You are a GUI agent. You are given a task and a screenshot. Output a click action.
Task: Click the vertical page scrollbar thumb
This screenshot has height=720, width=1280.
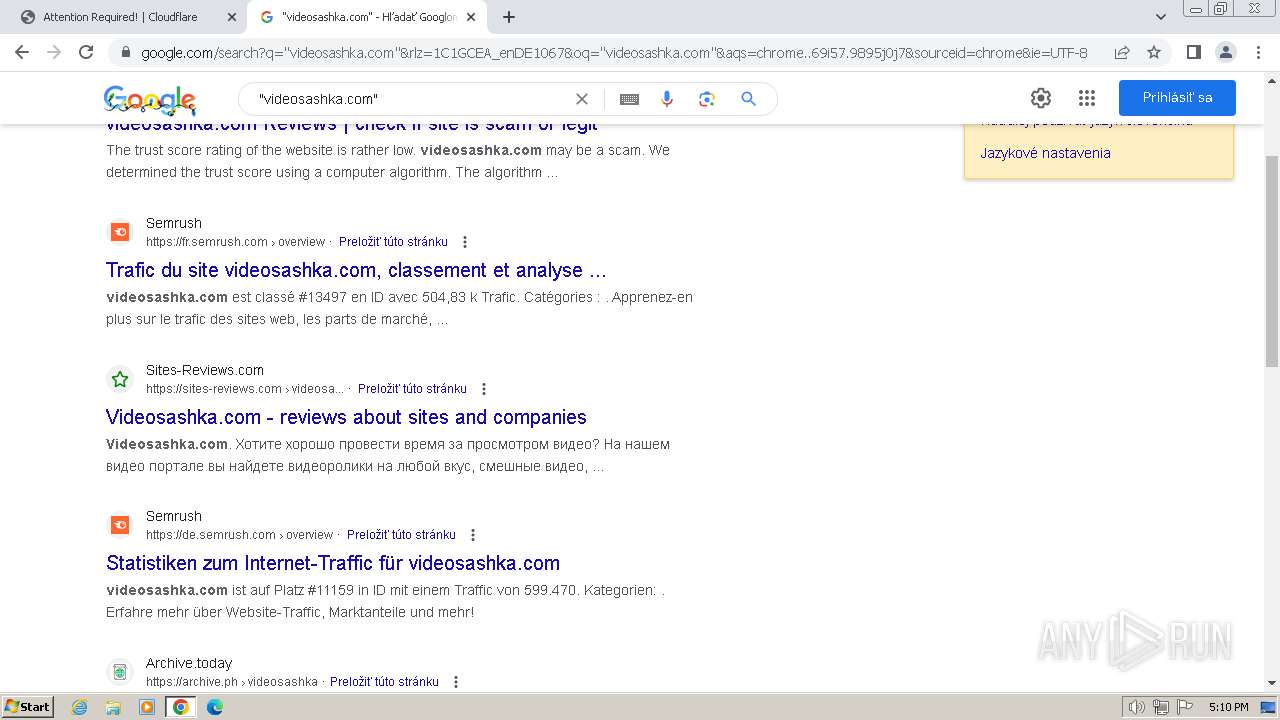coord(1272,263)
